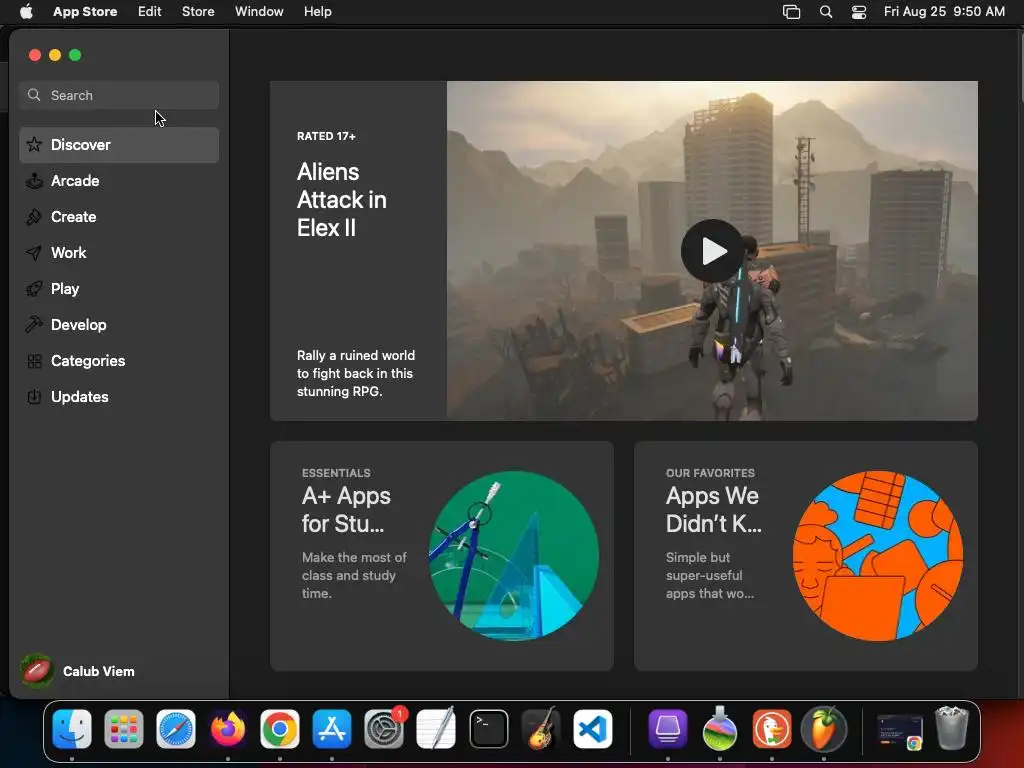Click the "RATED 17+" label
This screenshot has height=768, width=1024.
pos(326,136)
